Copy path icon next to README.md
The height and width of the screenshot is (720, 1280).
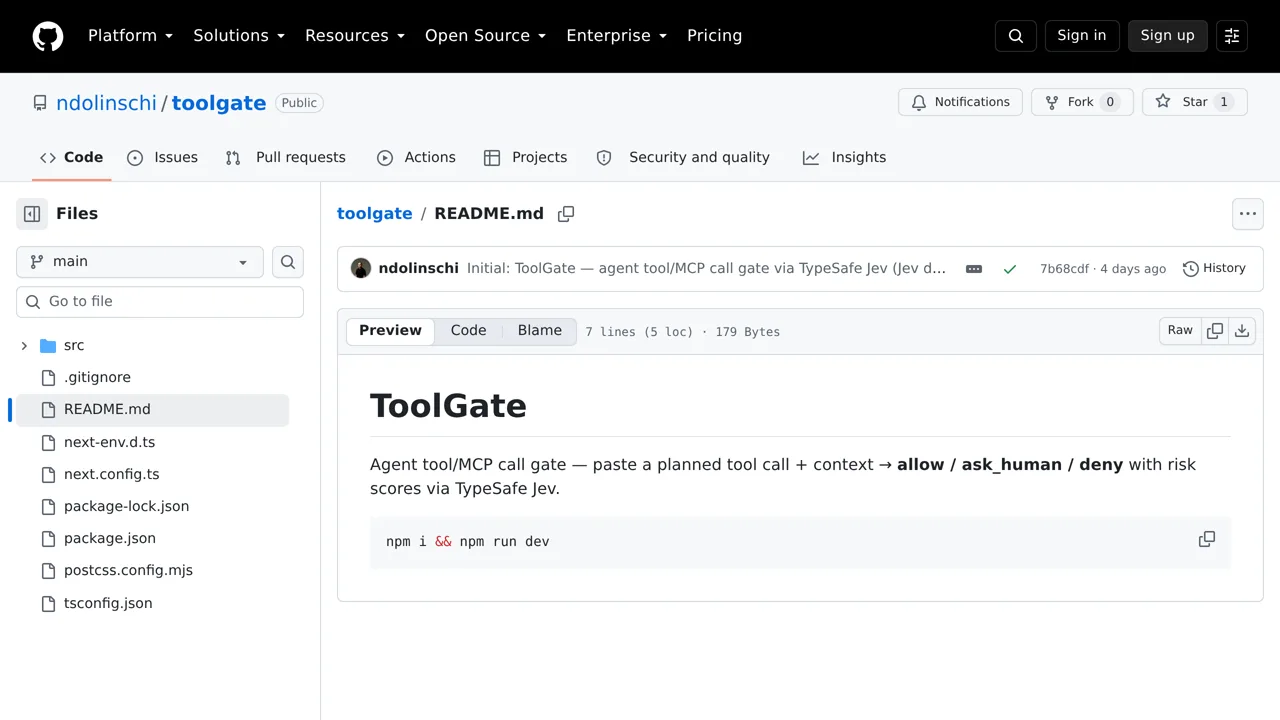(x=566, y=214)
